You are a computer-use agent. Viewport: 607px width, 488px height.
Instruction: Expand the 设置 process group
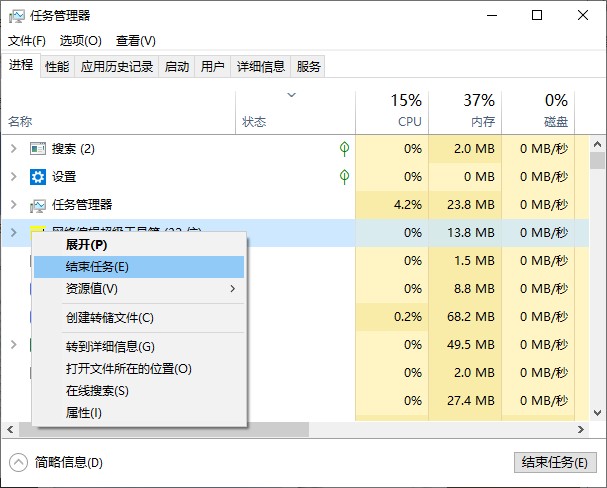(14, 177)
